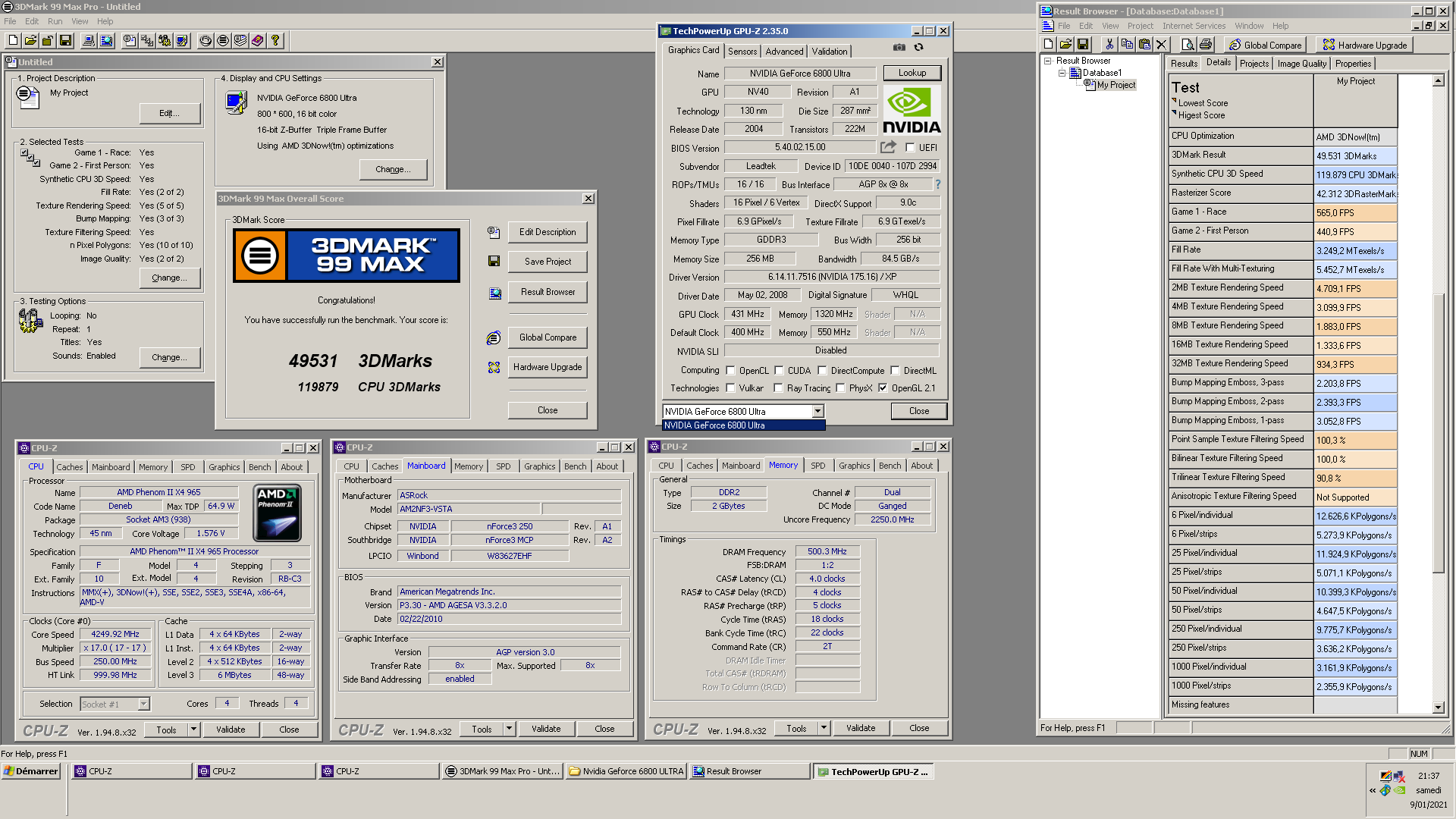The height and width of the screenshot is (819, 1456).
Task: Click the magnifier result browser icon in 3DMark toolbar
Action: pos(106,41)
